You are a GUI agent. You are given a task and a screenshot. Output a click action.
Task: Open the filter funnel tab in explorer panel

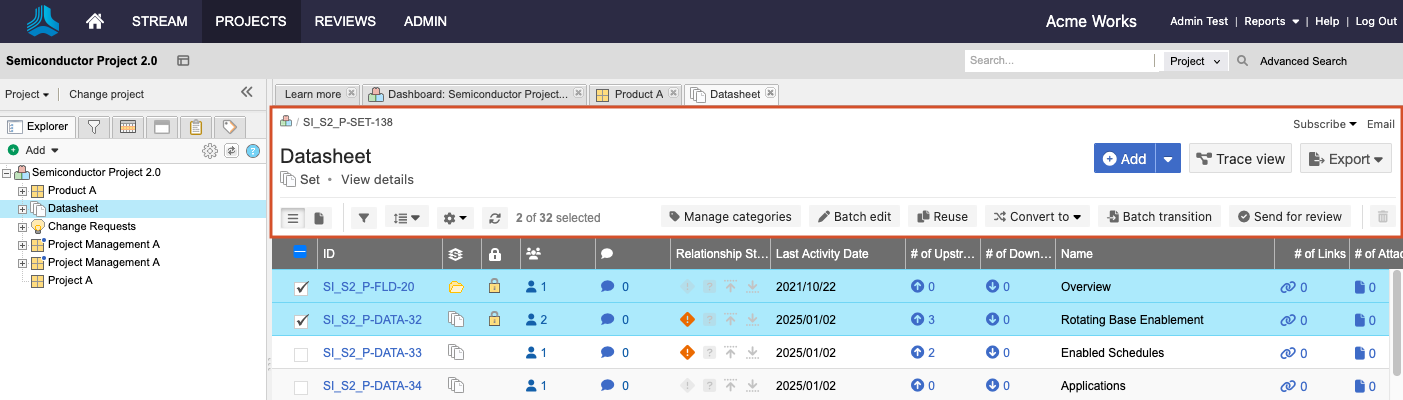[x=93, y=127]
